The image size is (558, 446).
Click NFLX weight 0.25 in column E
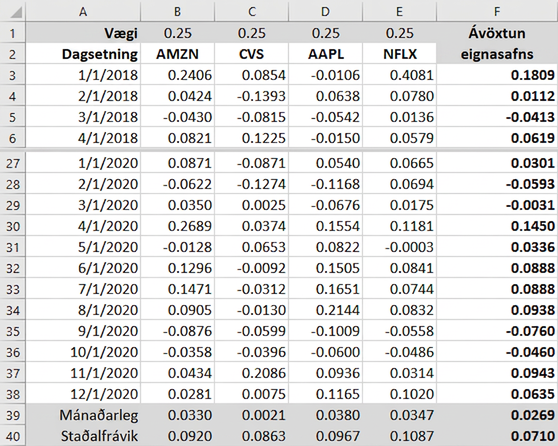(x=399, y=33)
